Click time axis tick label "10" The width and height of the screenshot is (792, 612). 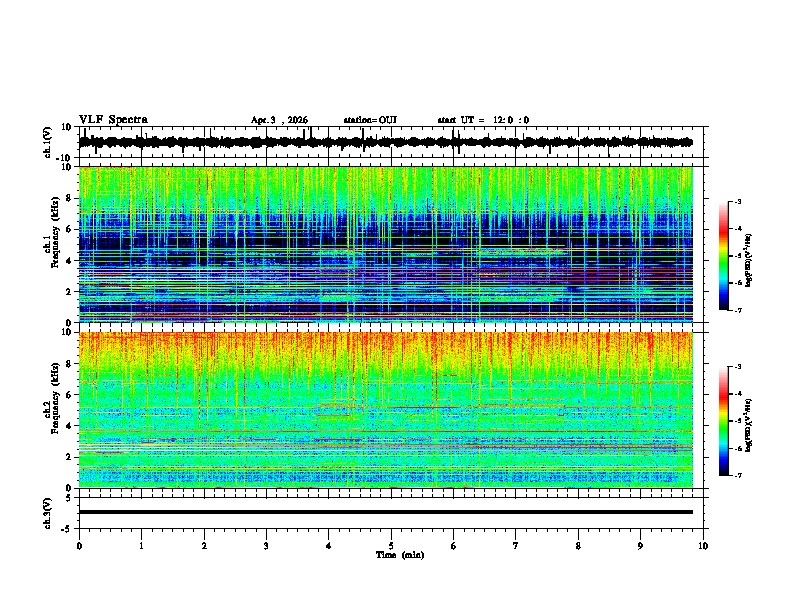pos(703,546)
